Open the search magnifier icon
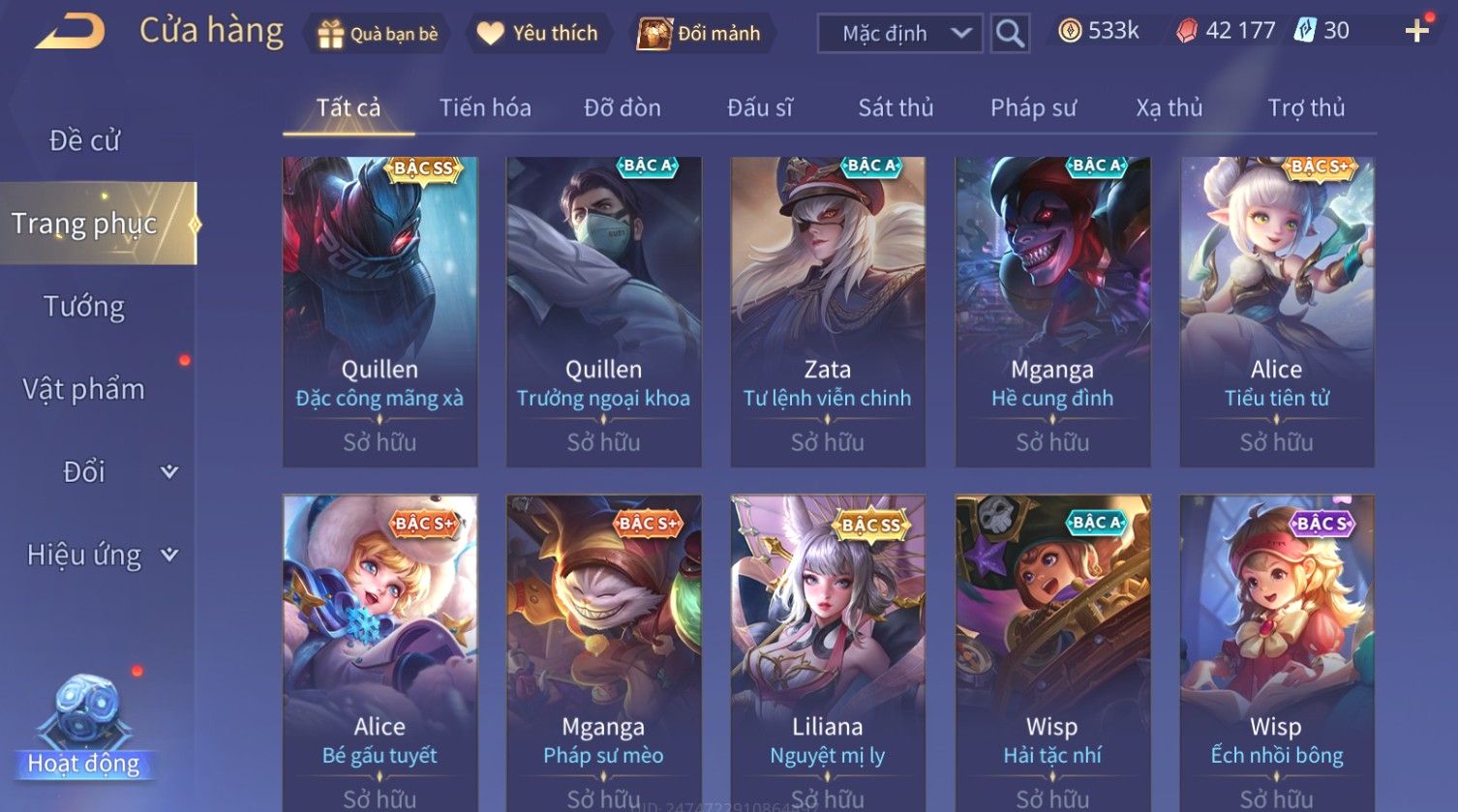Image resolution: width=1458 pixels, height=812 pixels. click(x=1010, y=34)
